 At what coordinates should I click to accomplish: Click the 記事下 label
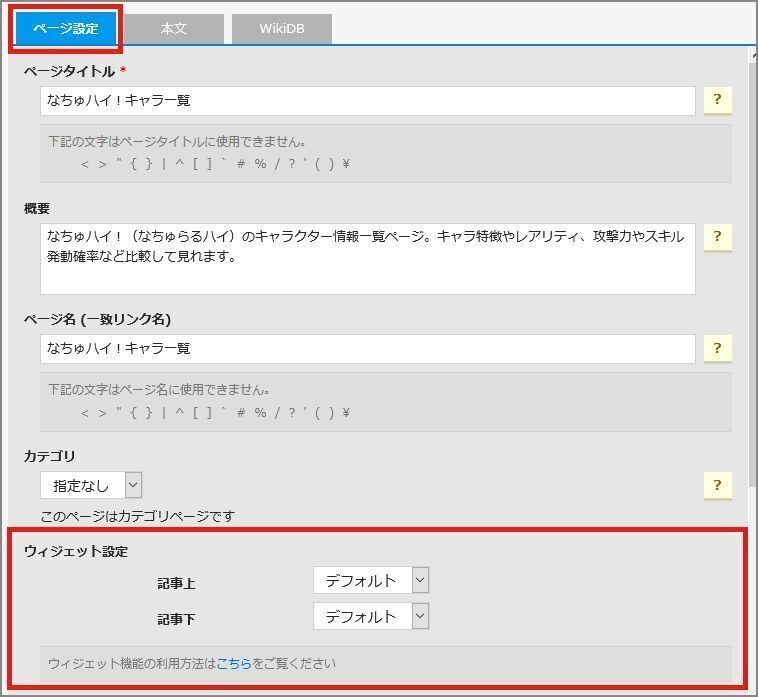pyautogui.click(x=176, y=619)
